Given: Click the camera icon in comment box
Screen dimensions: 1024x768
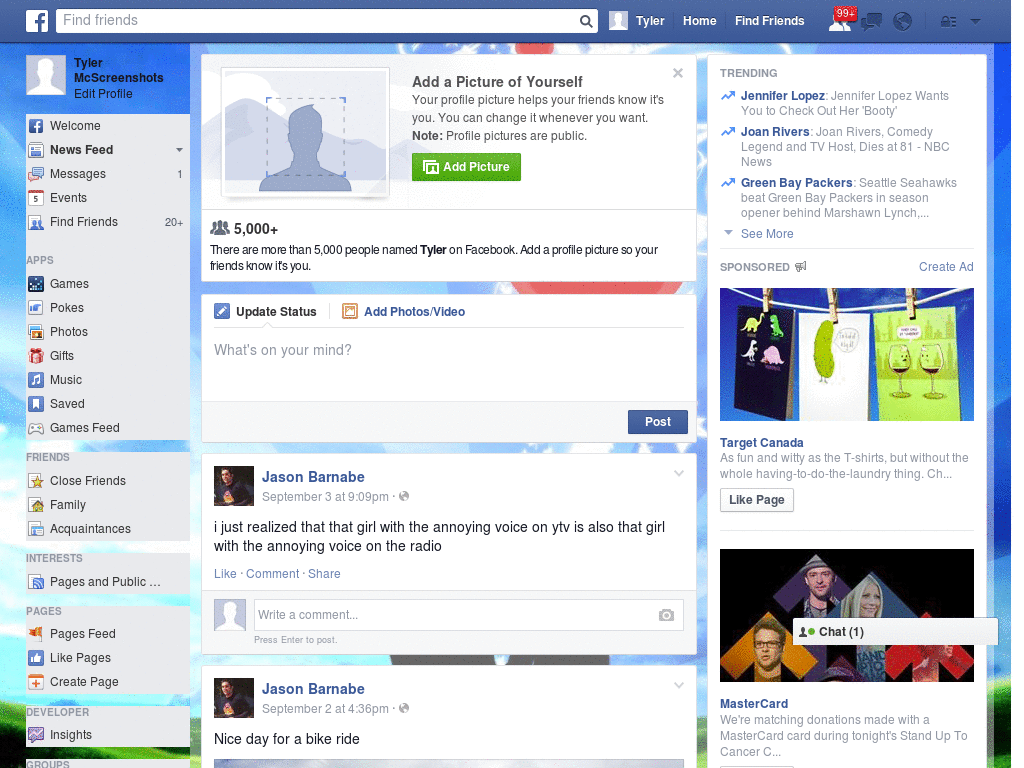Looking at the screenshot, I should click(x=666, y=615).
